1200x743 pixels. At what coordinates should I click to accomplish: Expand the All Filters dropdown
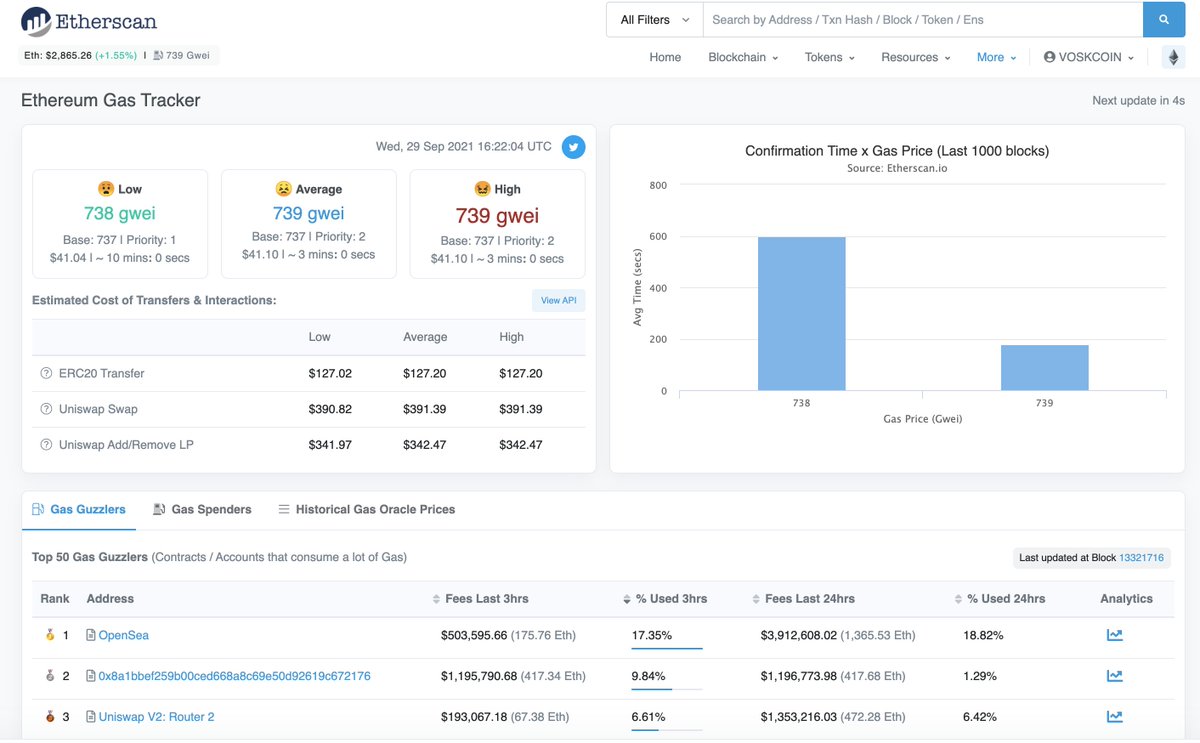coord(655,20)
